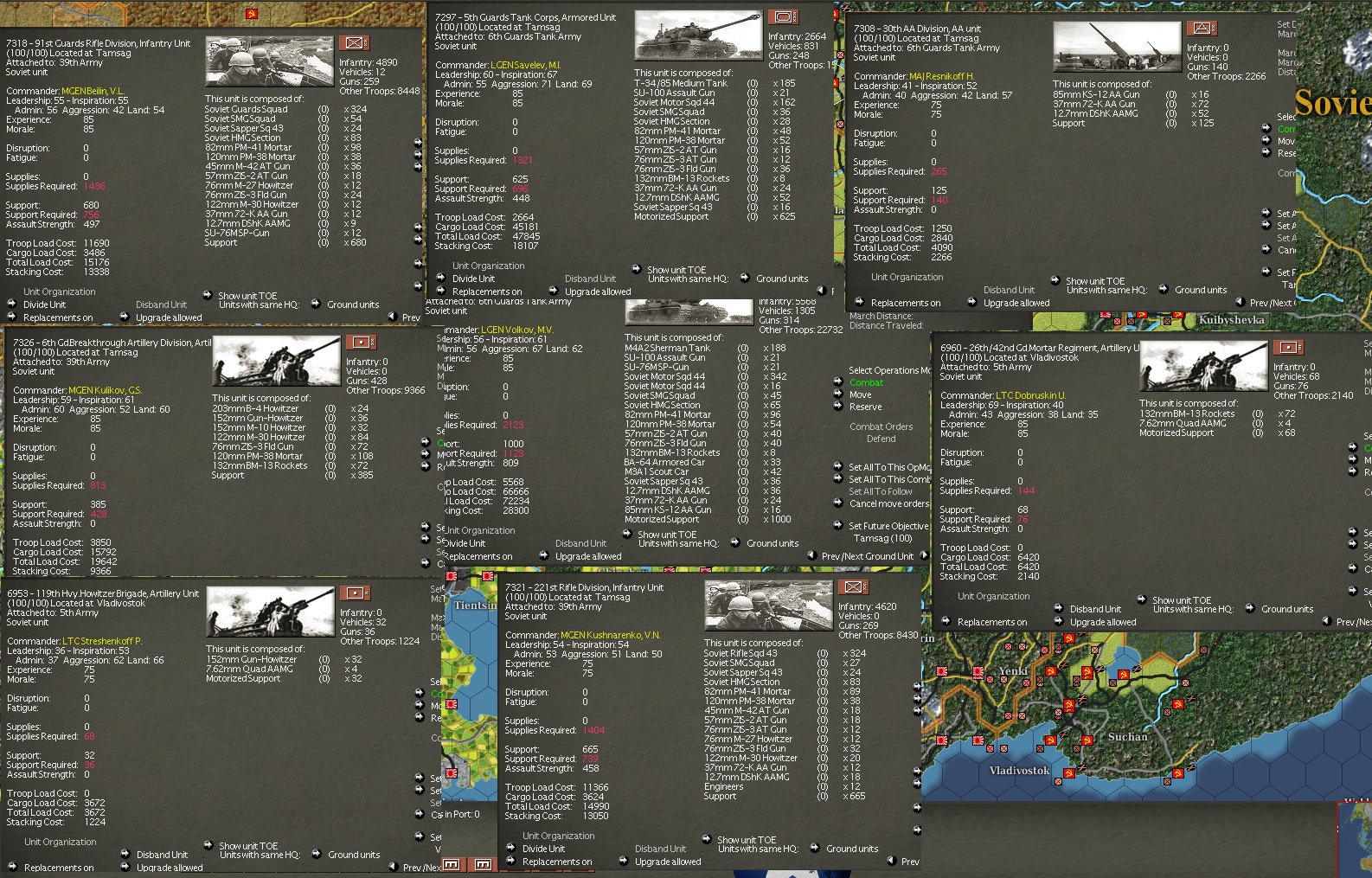
Task: Click the infantry symbol icon of 91st Guards Rifle Division
Action: 353,42
